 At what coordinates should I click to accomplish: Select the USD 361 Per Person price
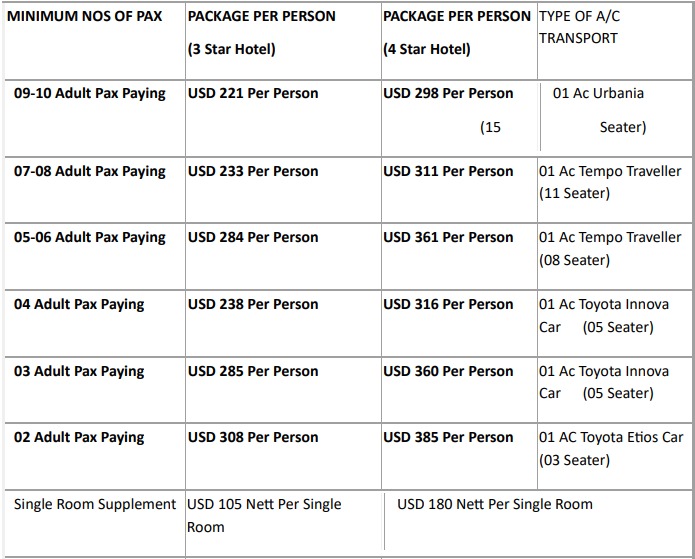(448, 237)
